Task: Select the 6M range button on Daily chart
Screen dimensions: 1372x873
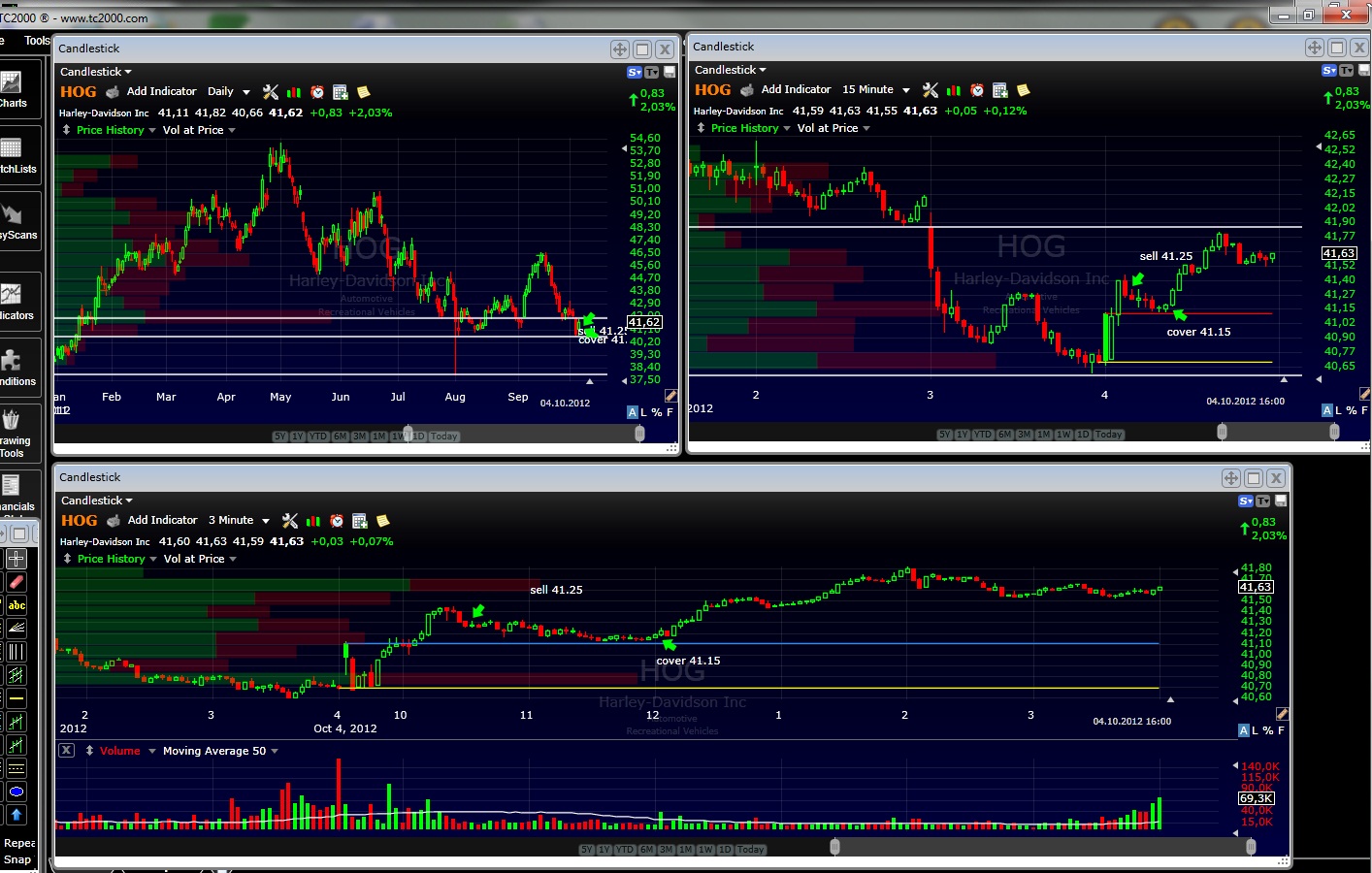Action: [341, 436]
